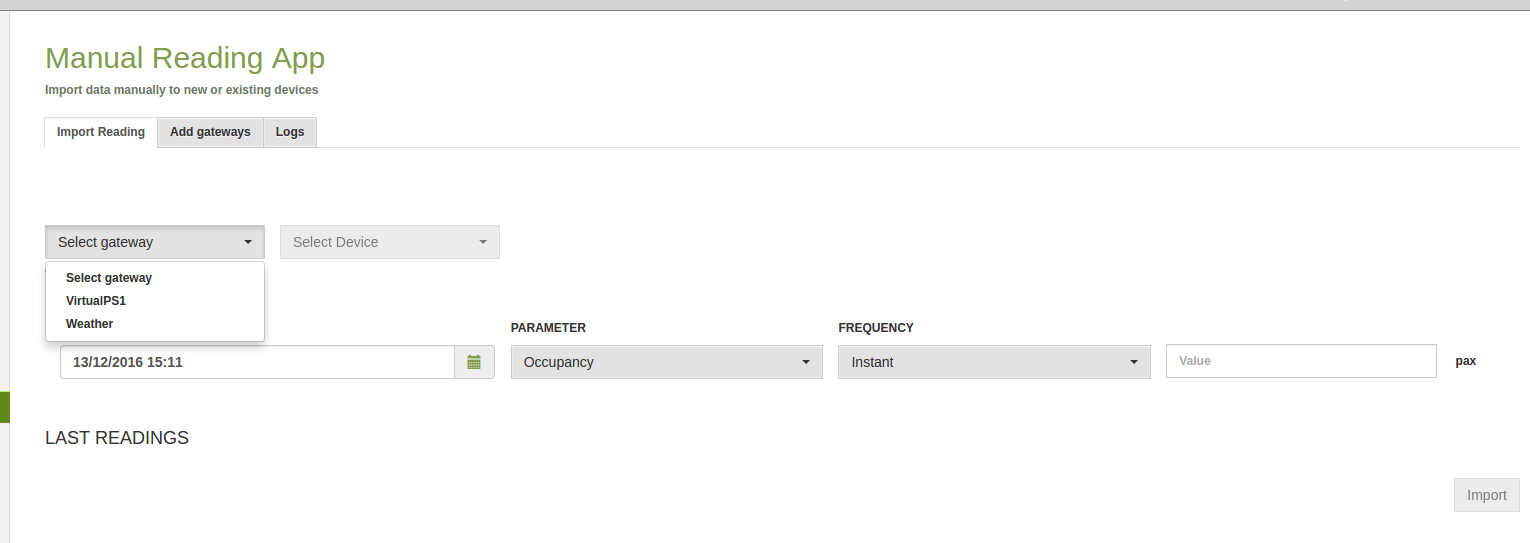The image size is (1530, 543).
Task: Click the arrow on the Select Device dropdown
Action: (x=483, y=242)
